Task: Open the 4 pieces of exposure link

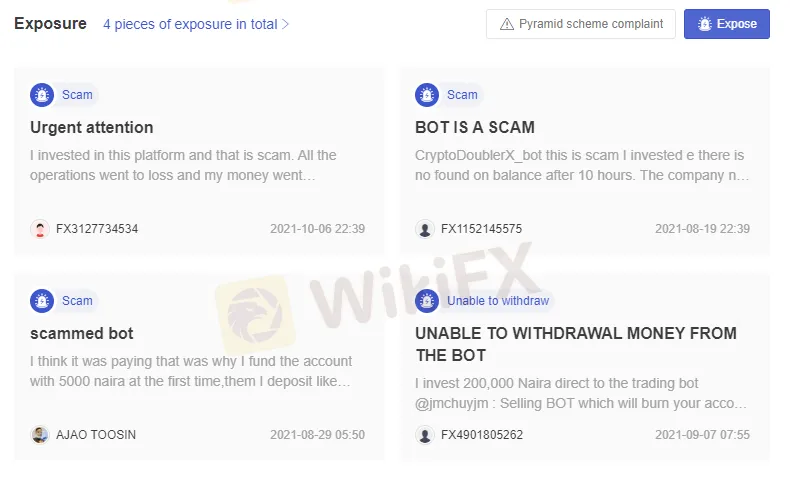Action: (190, 24)
